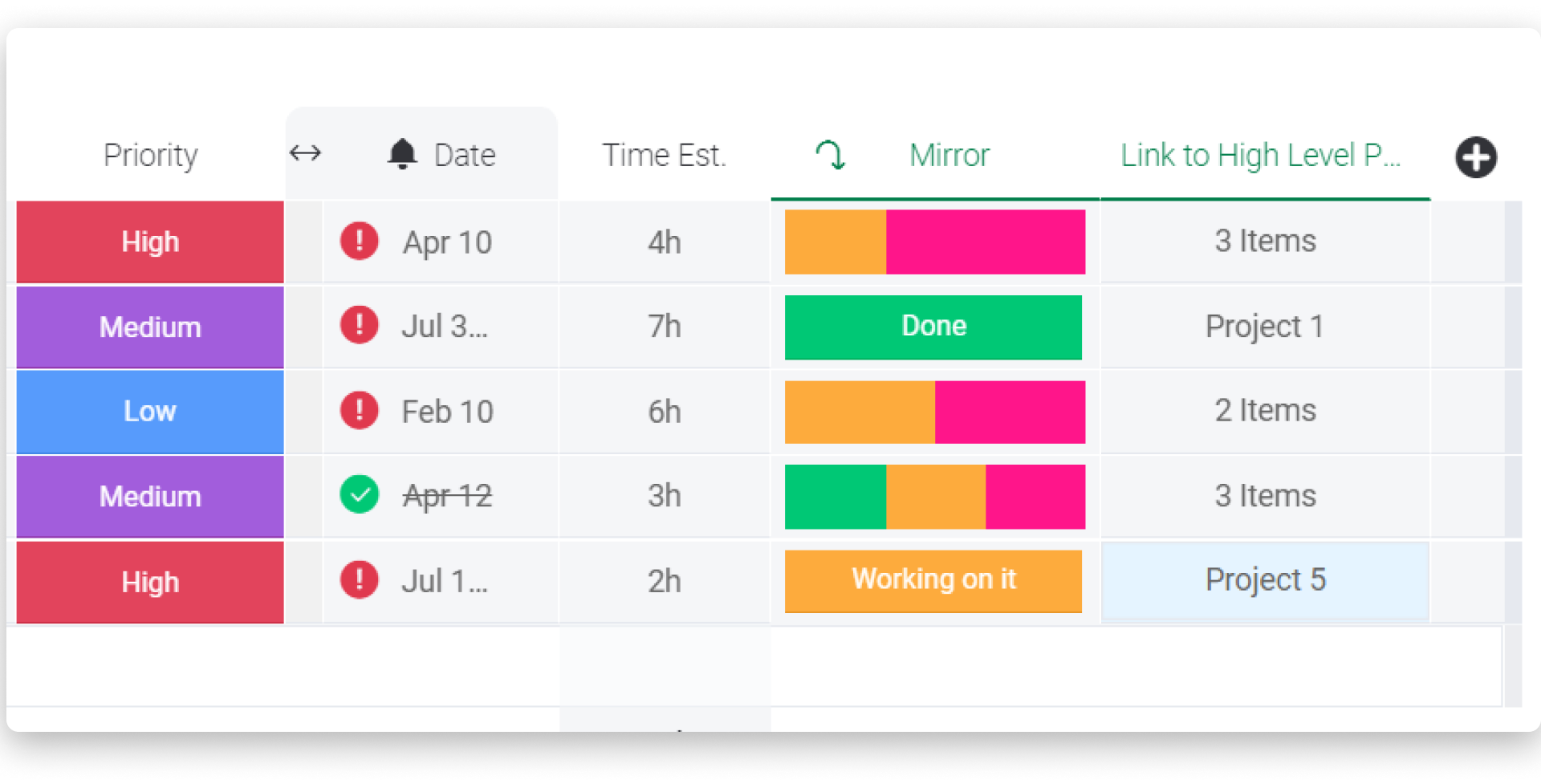This screenshot has height=784, width=1541.
Task: Open the last row High priority cell
Action: (150, 582)
